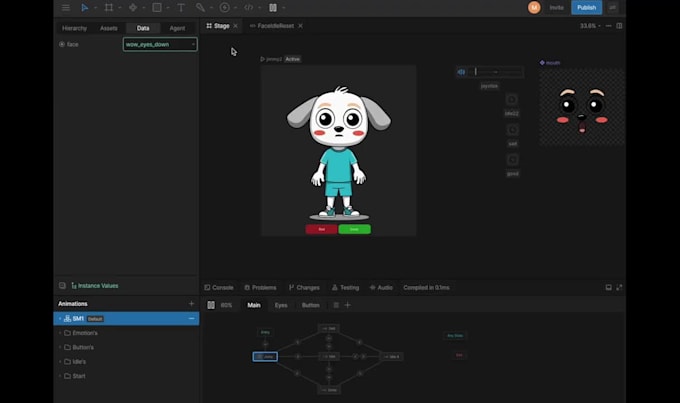Open shape tool options arrow

(x=168, y=8)
